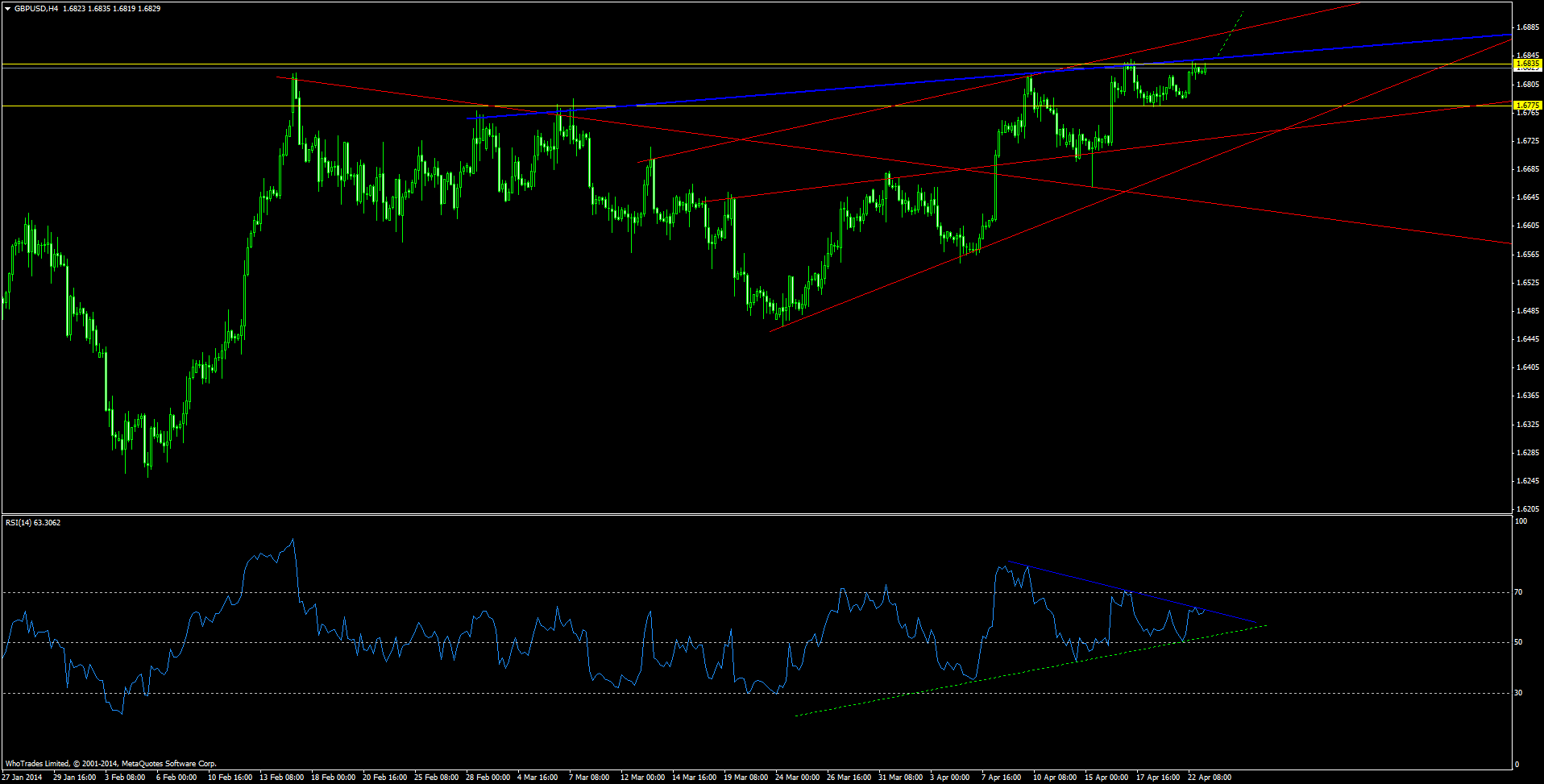The width and height of the screenshot is (1544, 784).
Task: Click the RSI scale value 70
Action: [1519, 592]
